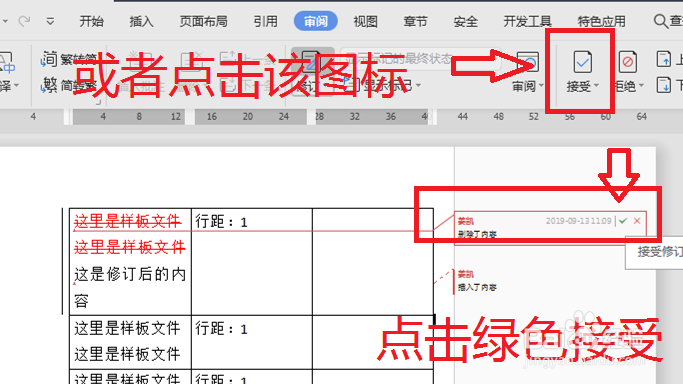Click the 简转繁 conversion icon
683x384 pixels.
(x=49, y=84)
